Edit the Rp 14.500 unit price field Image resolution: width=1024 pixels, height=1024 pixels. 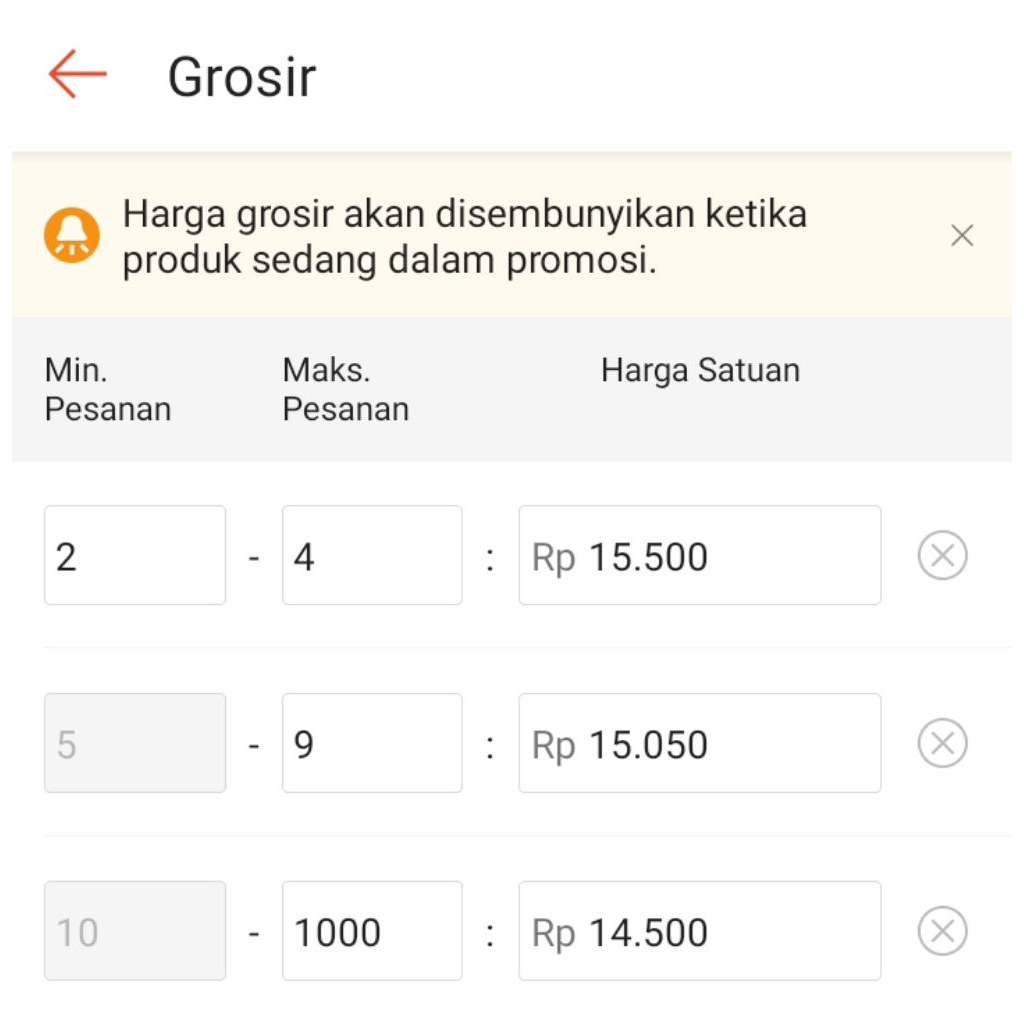coord(700,931)
